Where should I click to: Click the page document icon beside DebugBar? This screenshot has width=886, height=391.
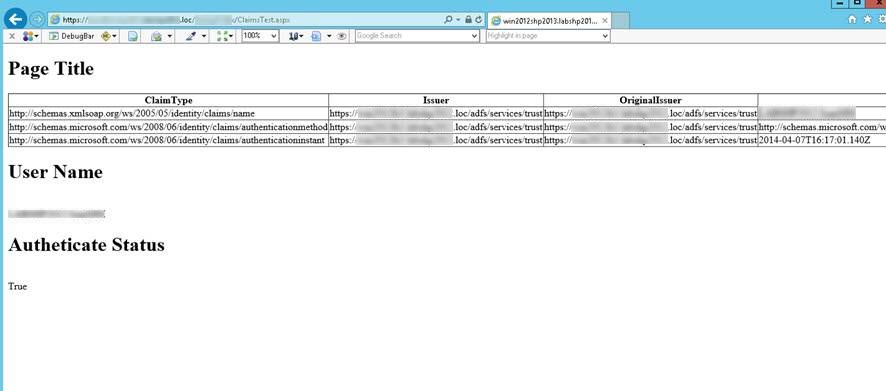[x=132, y=36]
